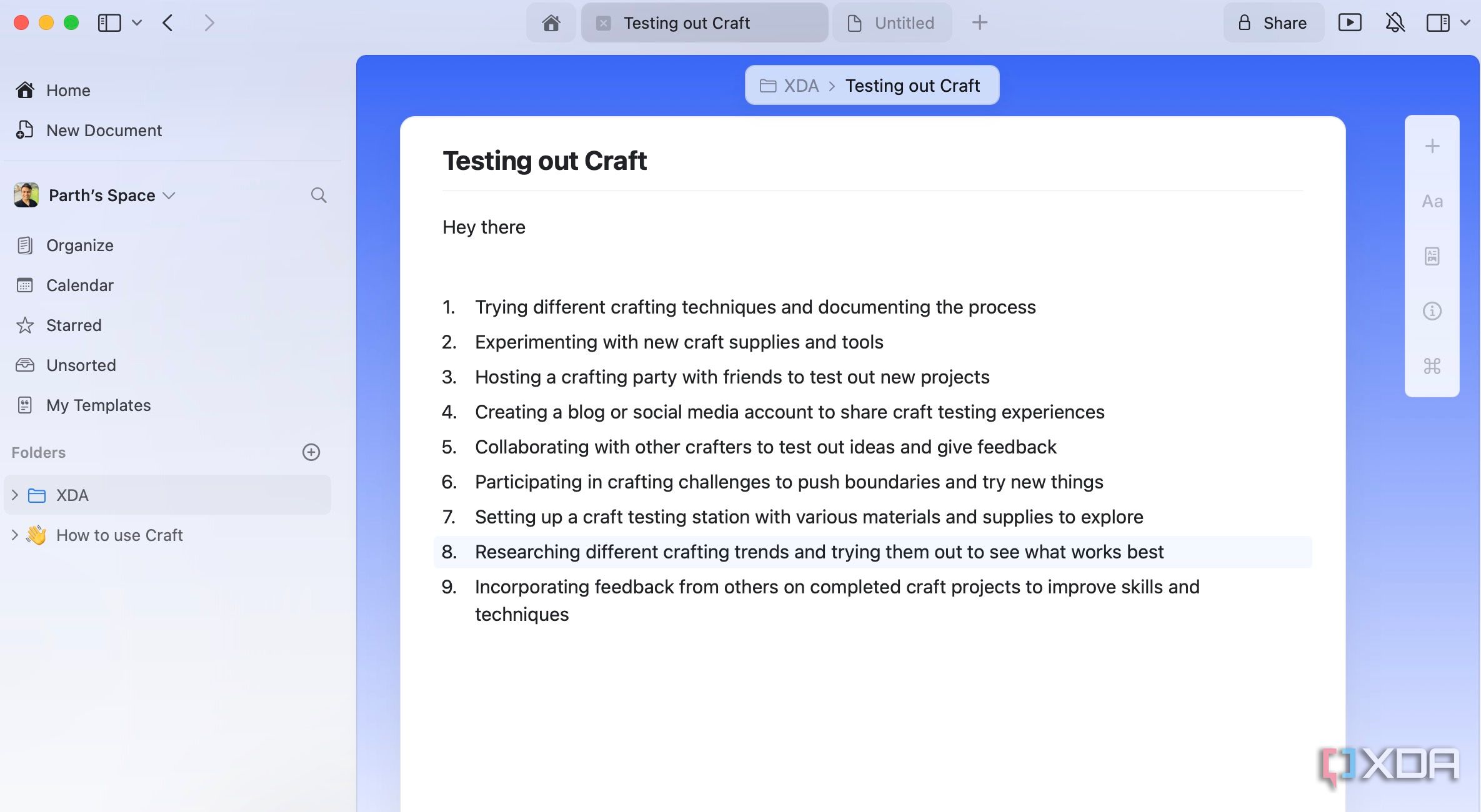Expand the How to use Craft folder

(15, 535)
